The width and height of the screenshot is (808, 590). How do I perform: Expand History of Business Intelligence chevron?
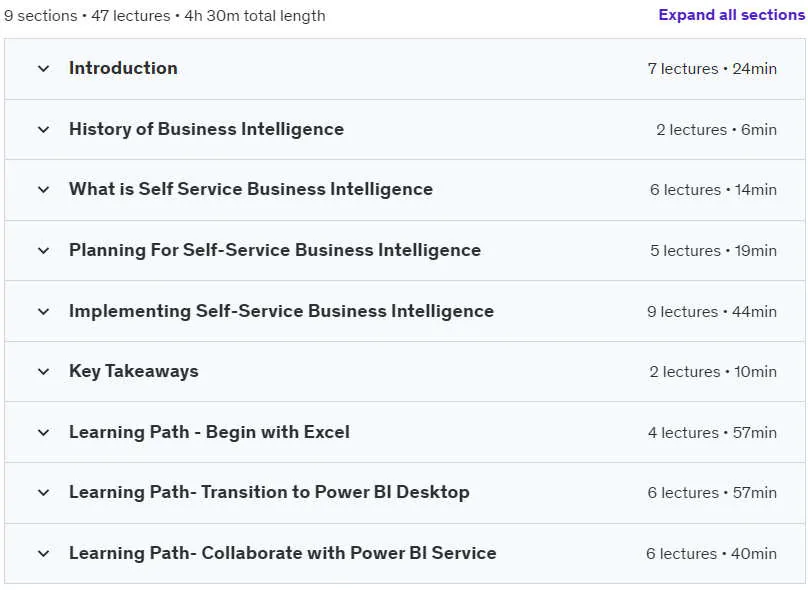[x=44, y=129]
